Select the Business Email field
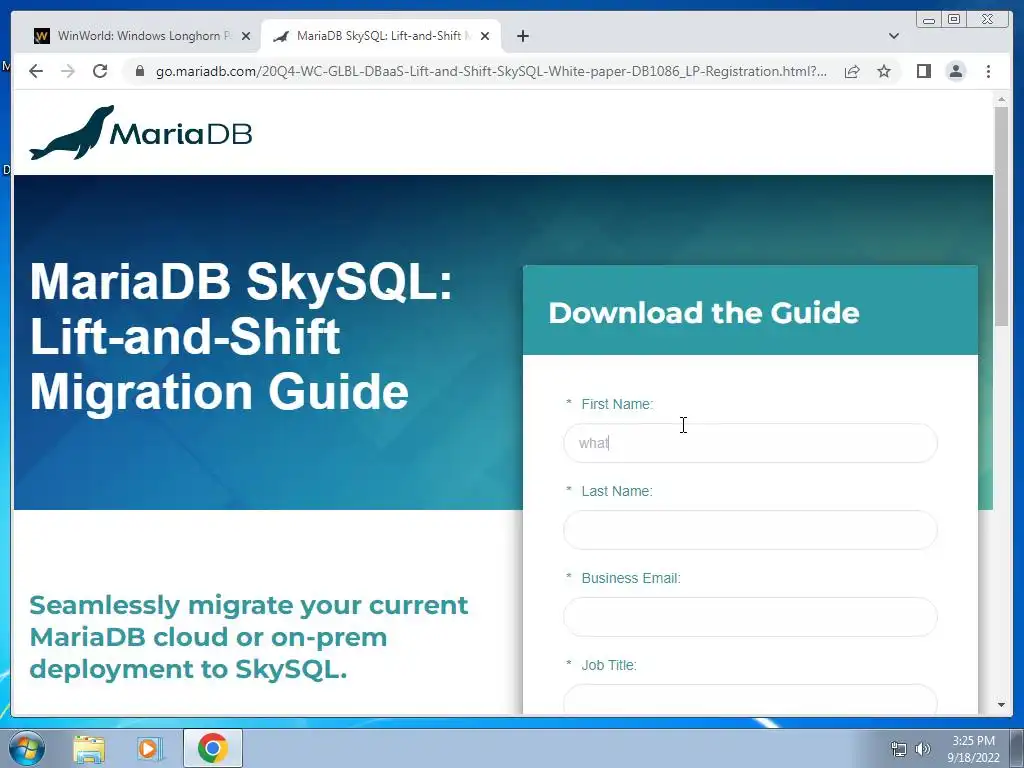1024x768 pixels. click(750, 616)
